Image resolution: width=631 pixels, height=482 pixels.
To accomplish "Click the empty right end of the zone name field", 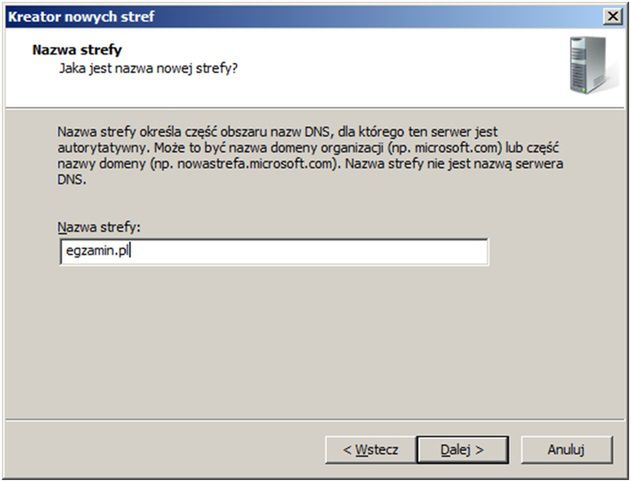I will 420,252.
